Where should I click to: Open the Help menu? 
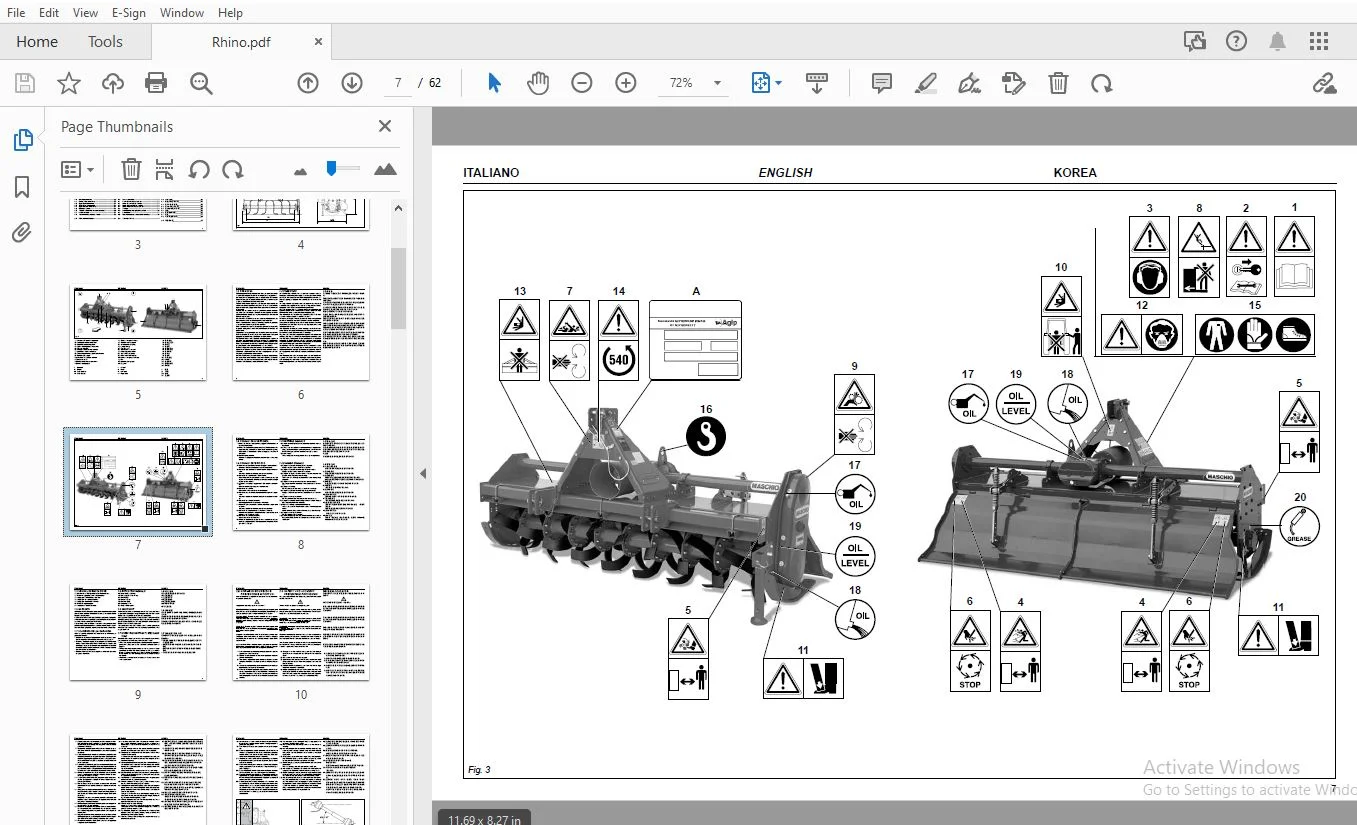coord(230,13)
